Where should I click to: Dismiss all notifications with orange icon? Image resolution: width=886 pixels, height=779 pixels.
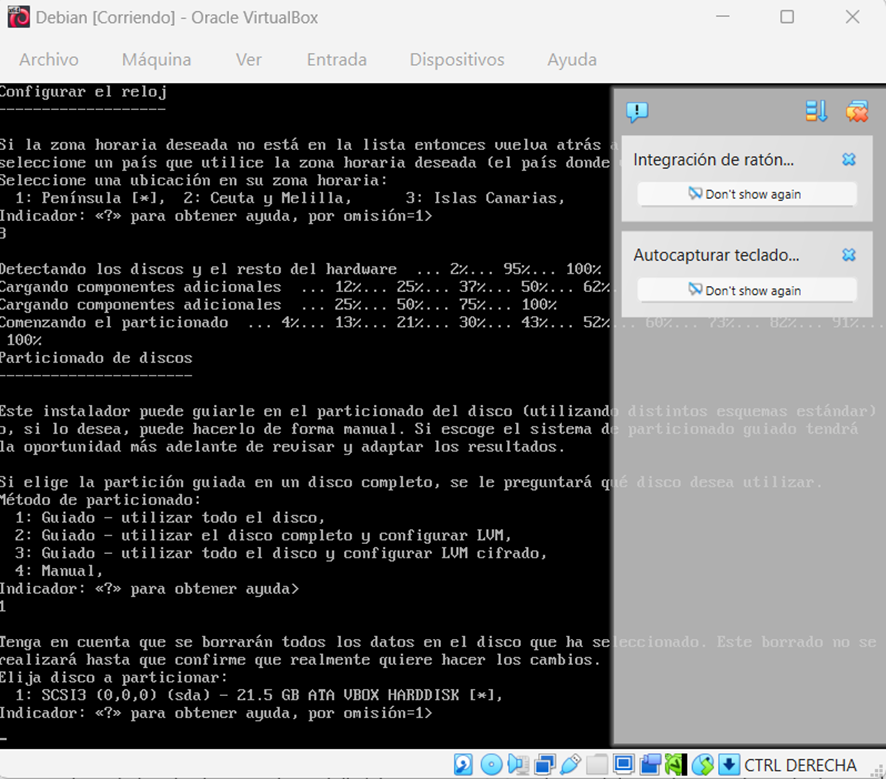tap(857, 111)
